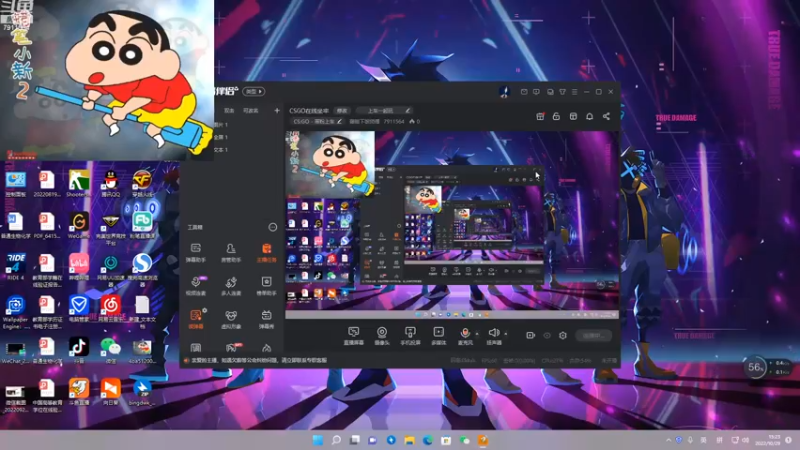Switch to the second scene tab
This screenshot has height=450, width=800.
coord(251,110)
